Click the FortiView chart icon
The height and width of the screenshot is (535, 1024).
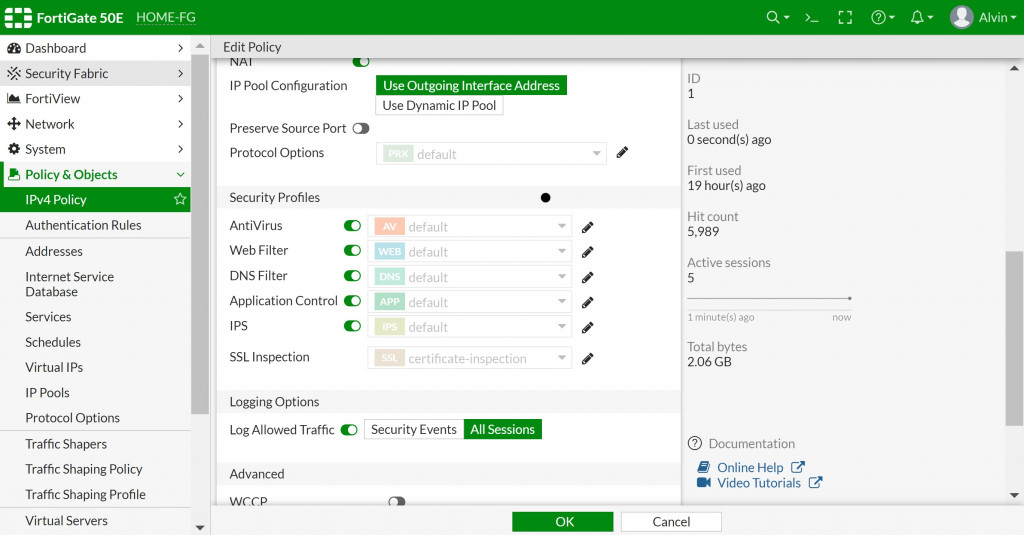tap(14, 99)
